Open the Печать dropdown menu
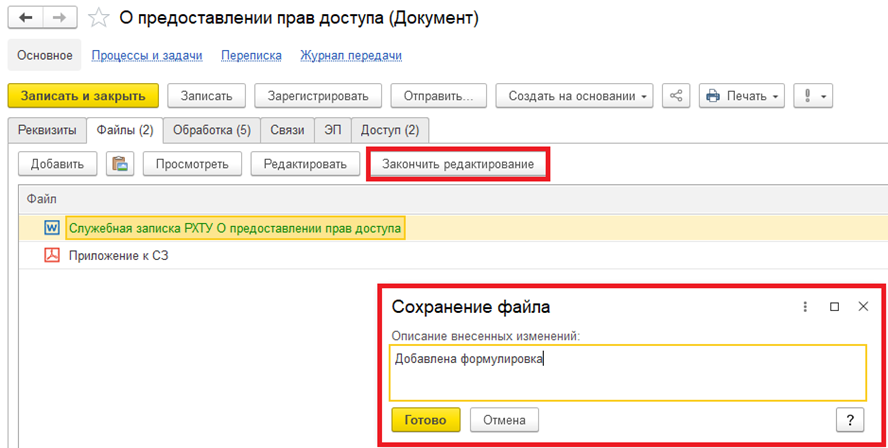This screenshot has width=888, height=448. point(742,96)
